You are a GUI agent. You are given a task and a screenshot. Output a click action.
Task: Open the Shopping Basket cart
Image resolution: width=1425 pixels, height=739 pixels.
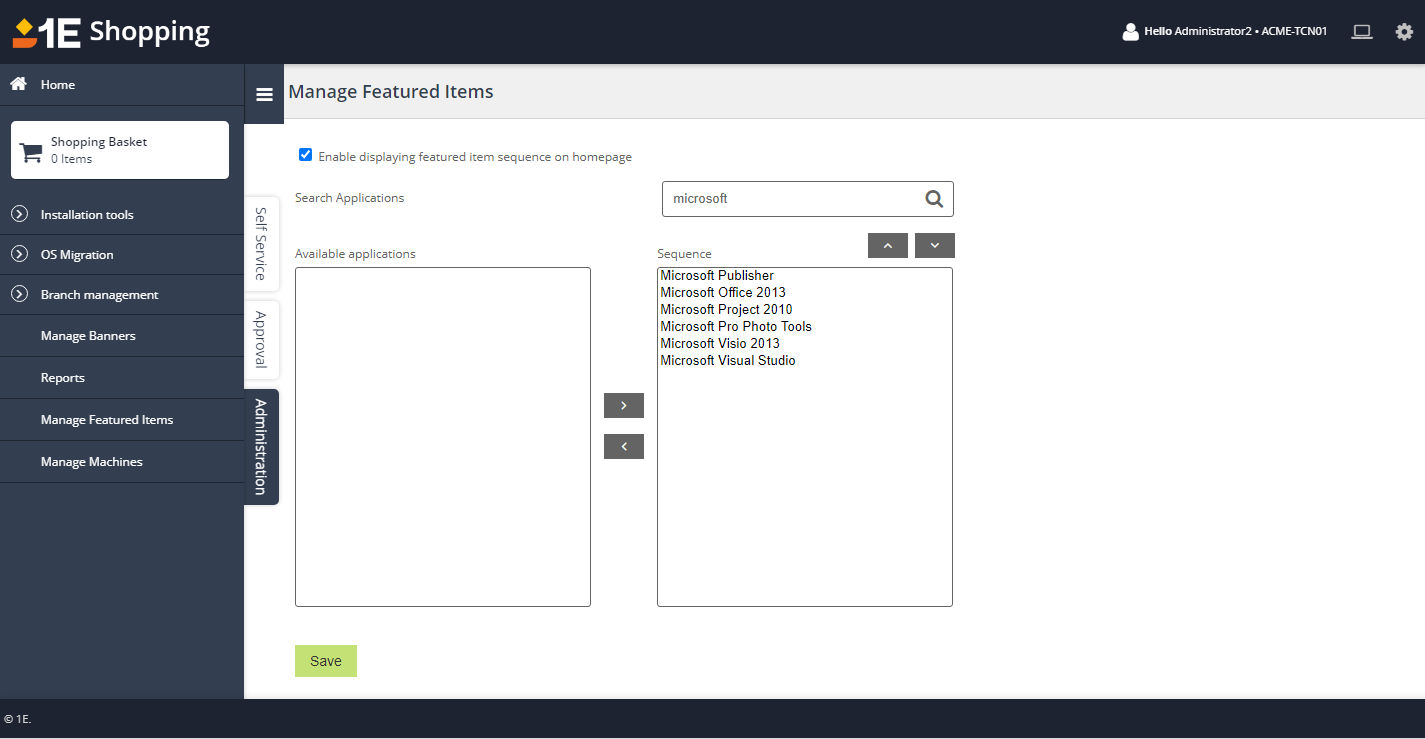click(x=120, y=150)
